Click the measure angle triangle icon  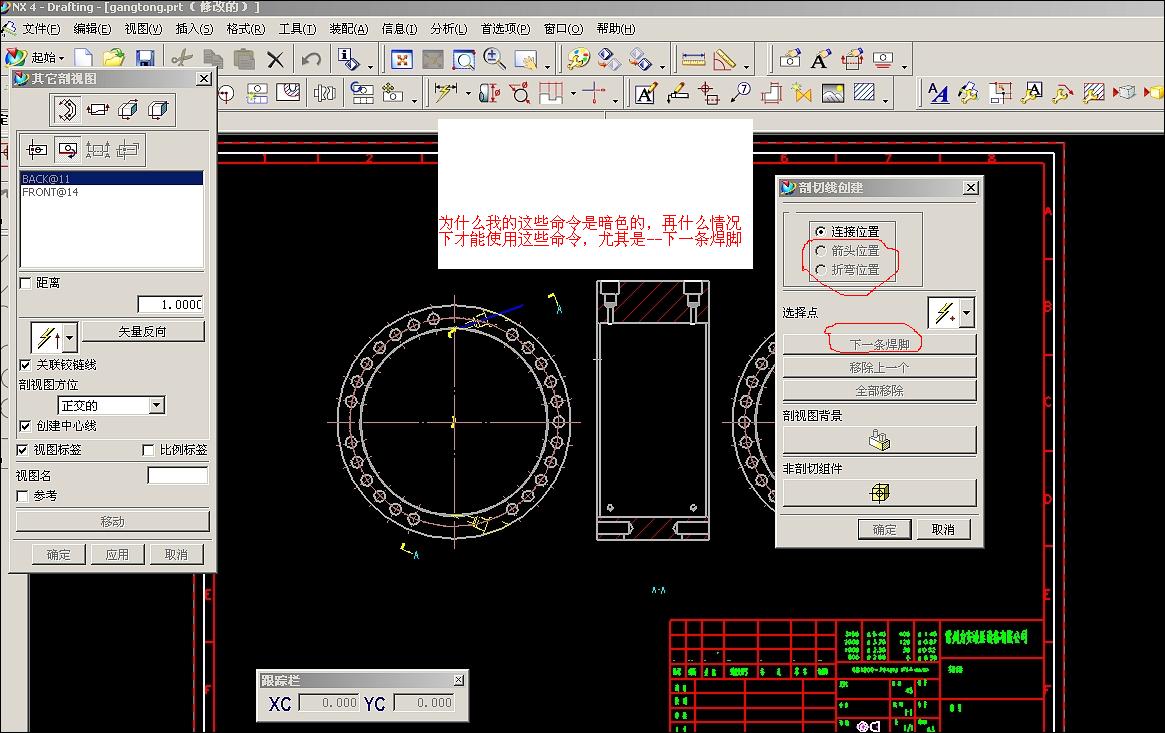click(x=724, y=59)
